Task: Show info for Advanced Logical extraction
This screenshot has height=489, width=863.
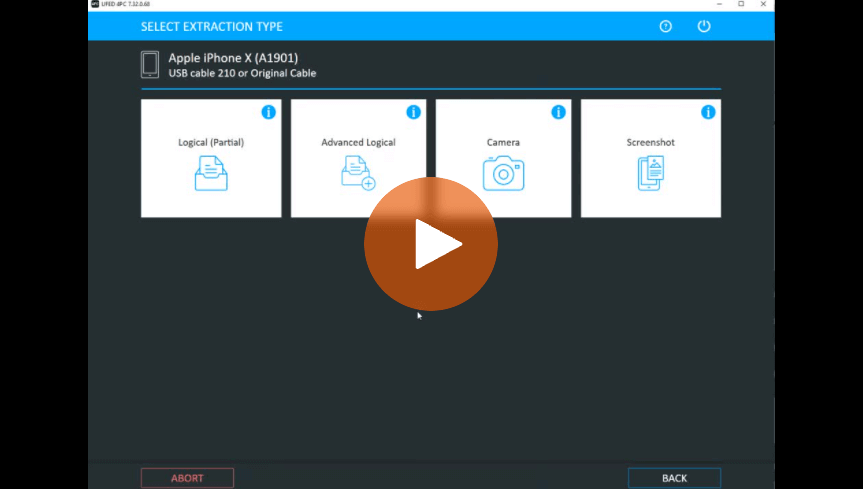Action: click(x=413, y=112)
